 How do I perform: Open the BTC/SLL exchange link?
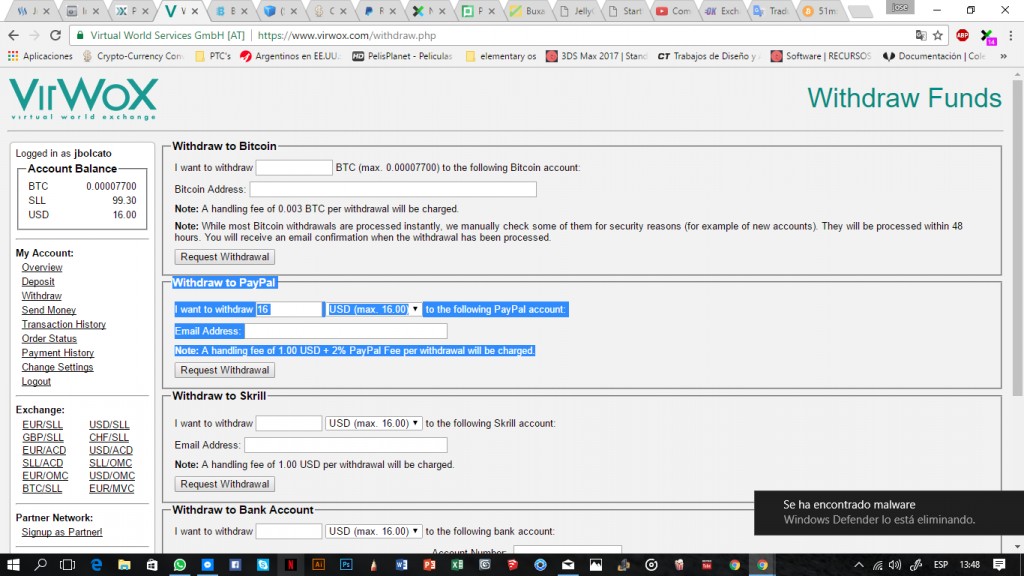[43, 489]
